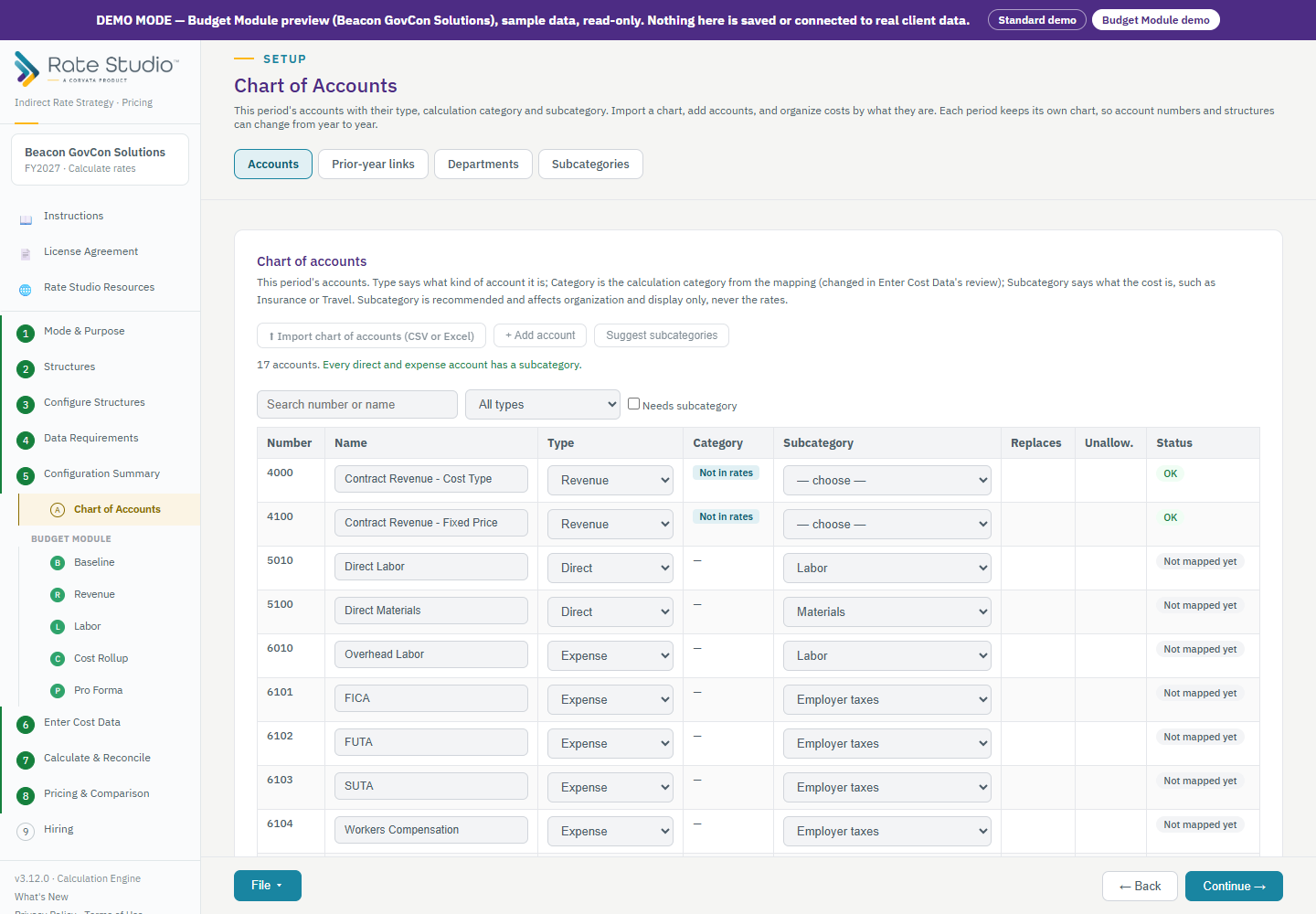1316x914 pixels.
Task: Enable the Needs subcategory checkbox
Action: [633, 403]
